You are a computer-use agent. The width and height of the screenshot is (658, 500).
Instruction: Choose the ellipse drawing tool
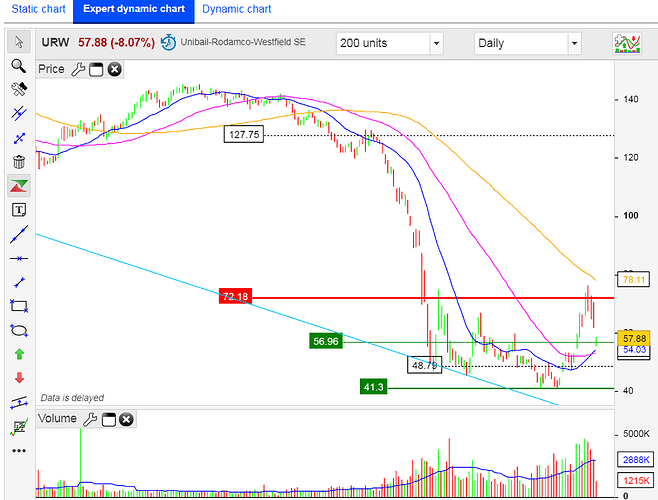pos(18,330)
